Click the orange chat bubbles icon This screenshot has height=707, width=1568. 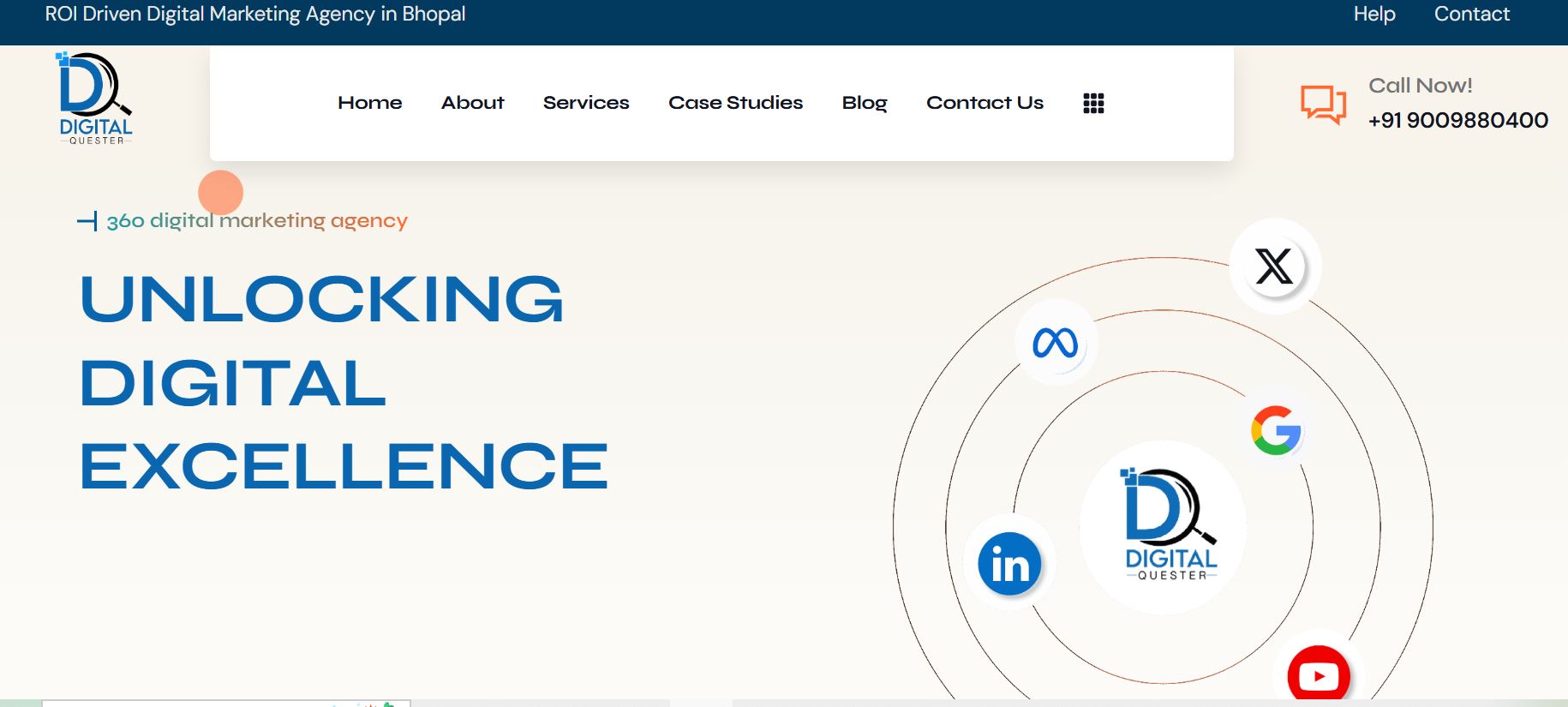pos(1323,105)
